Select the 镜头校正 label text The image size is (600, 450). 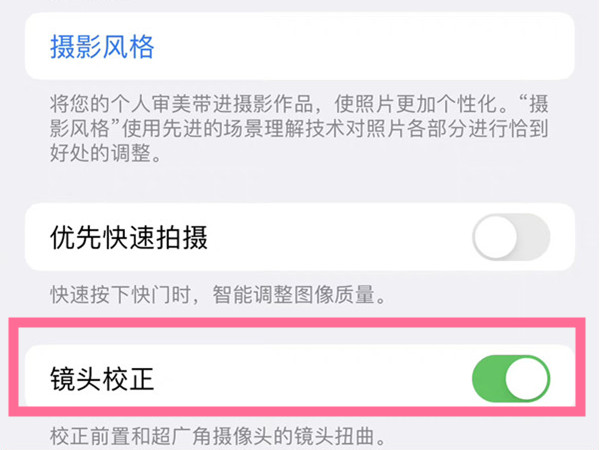pyautogui.click(x=101, y=380)
